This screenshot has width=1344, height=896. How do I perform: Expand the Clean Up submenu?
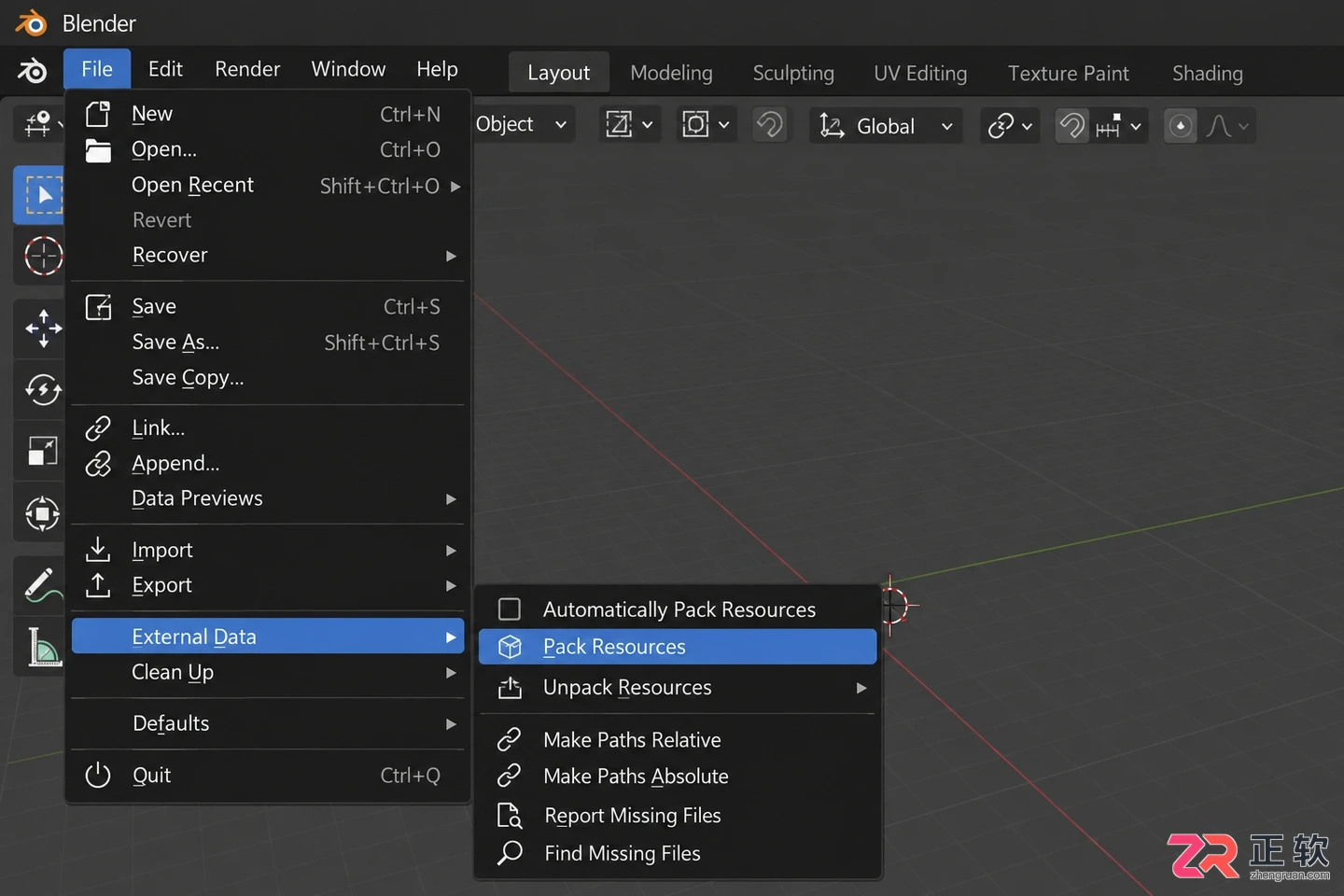268,672
